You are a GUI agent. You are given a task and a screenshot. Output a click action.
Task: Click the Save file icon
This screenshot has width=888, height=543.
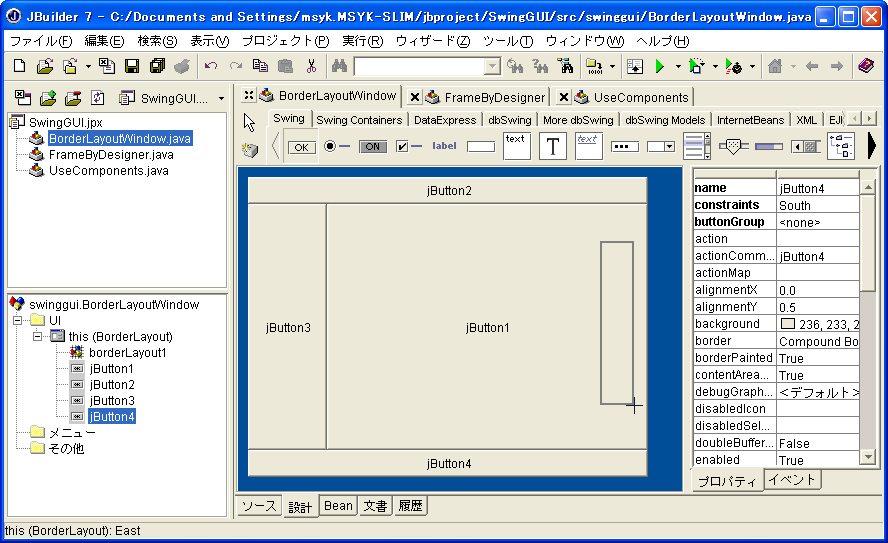(x=131, y=67)
